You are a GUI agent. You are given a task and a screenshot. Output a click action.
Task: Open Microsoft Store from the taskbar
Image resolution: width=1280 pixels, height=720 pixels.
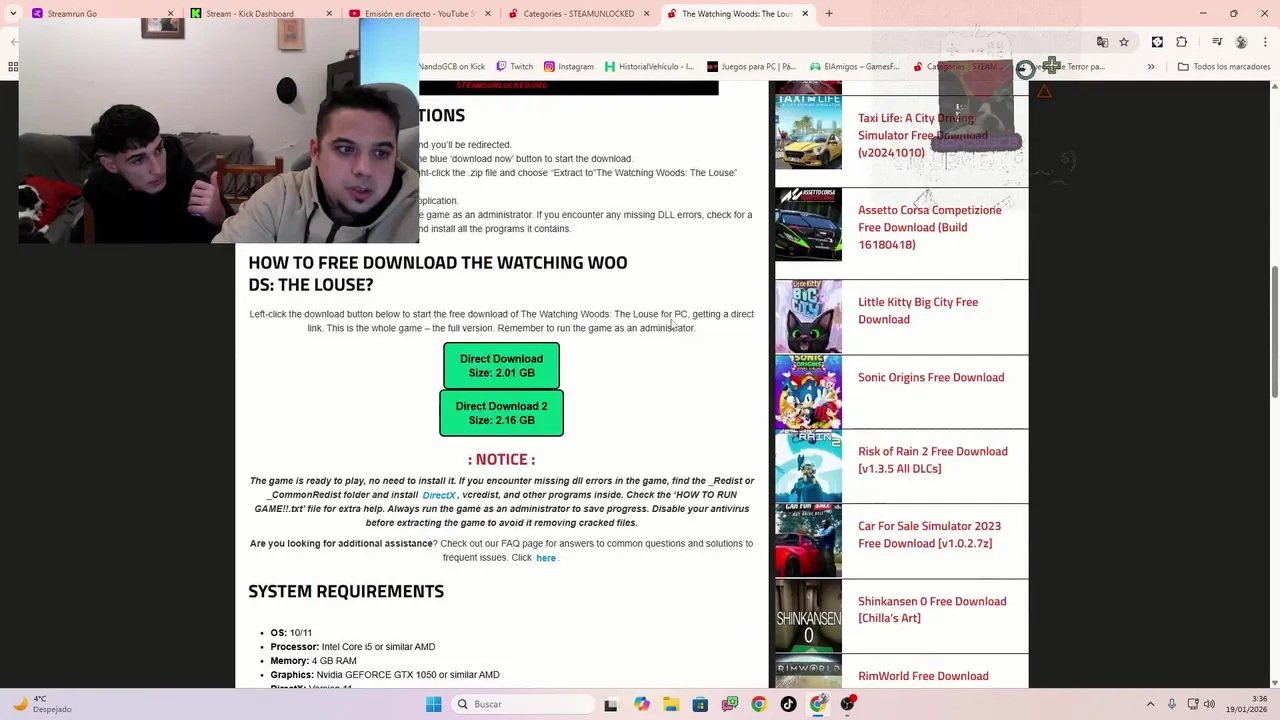pyautogui.click(x=700, y=704)
